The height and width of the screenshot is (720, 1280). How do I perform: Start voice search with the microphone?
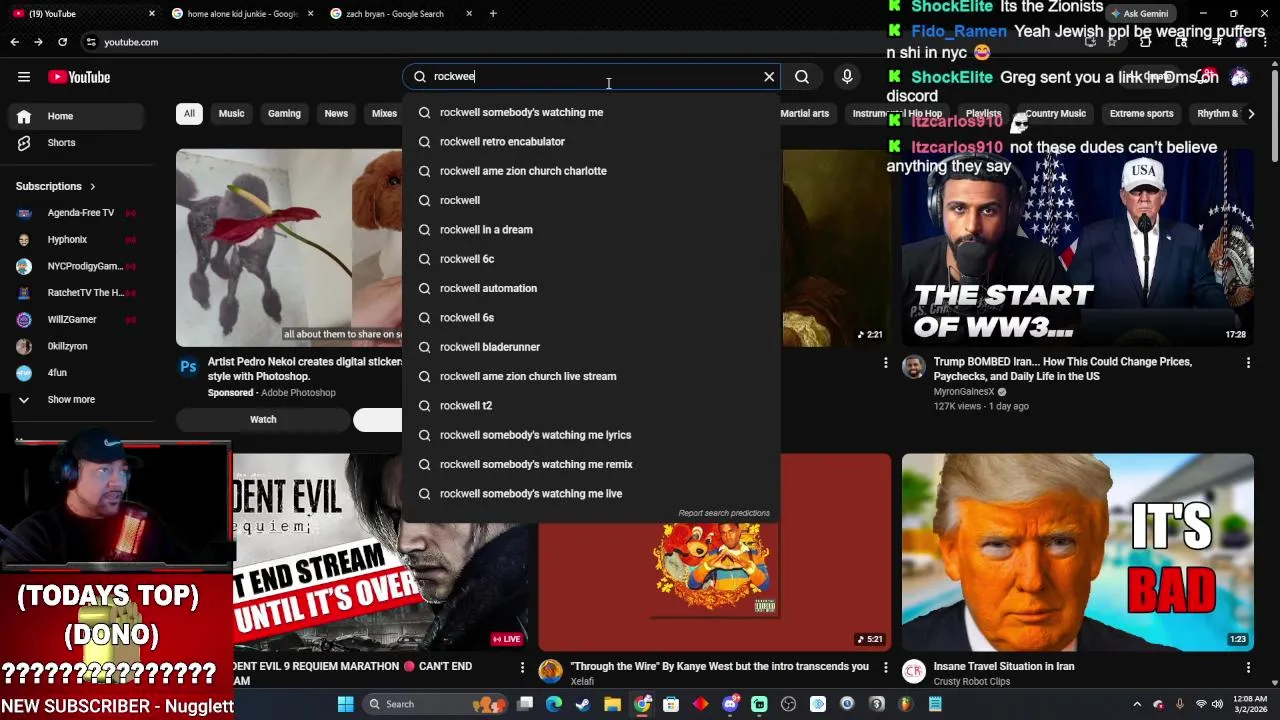pos(847,77)
